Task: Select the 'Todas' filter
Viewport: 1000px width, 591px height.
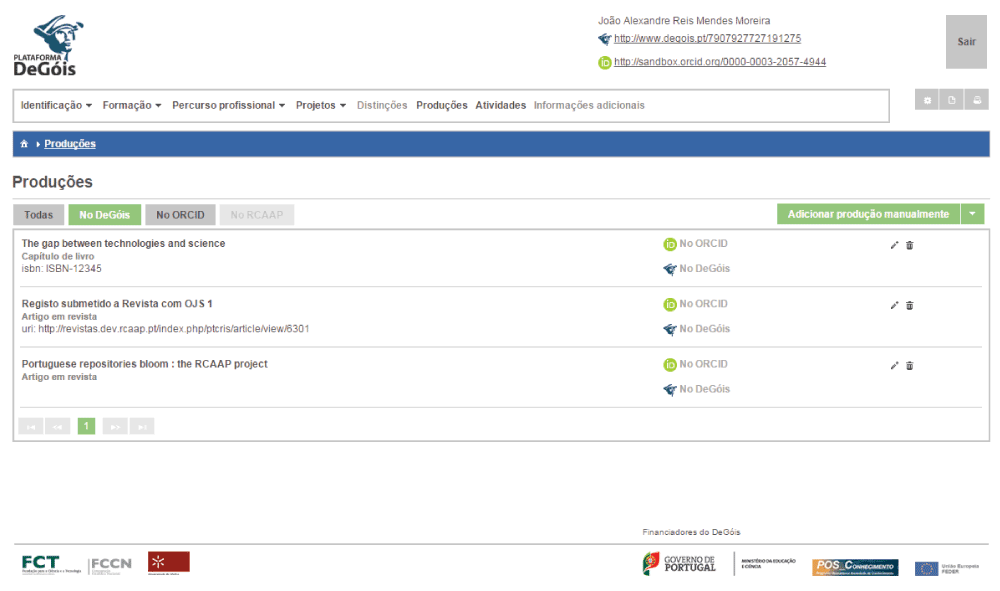Action: 38,215
